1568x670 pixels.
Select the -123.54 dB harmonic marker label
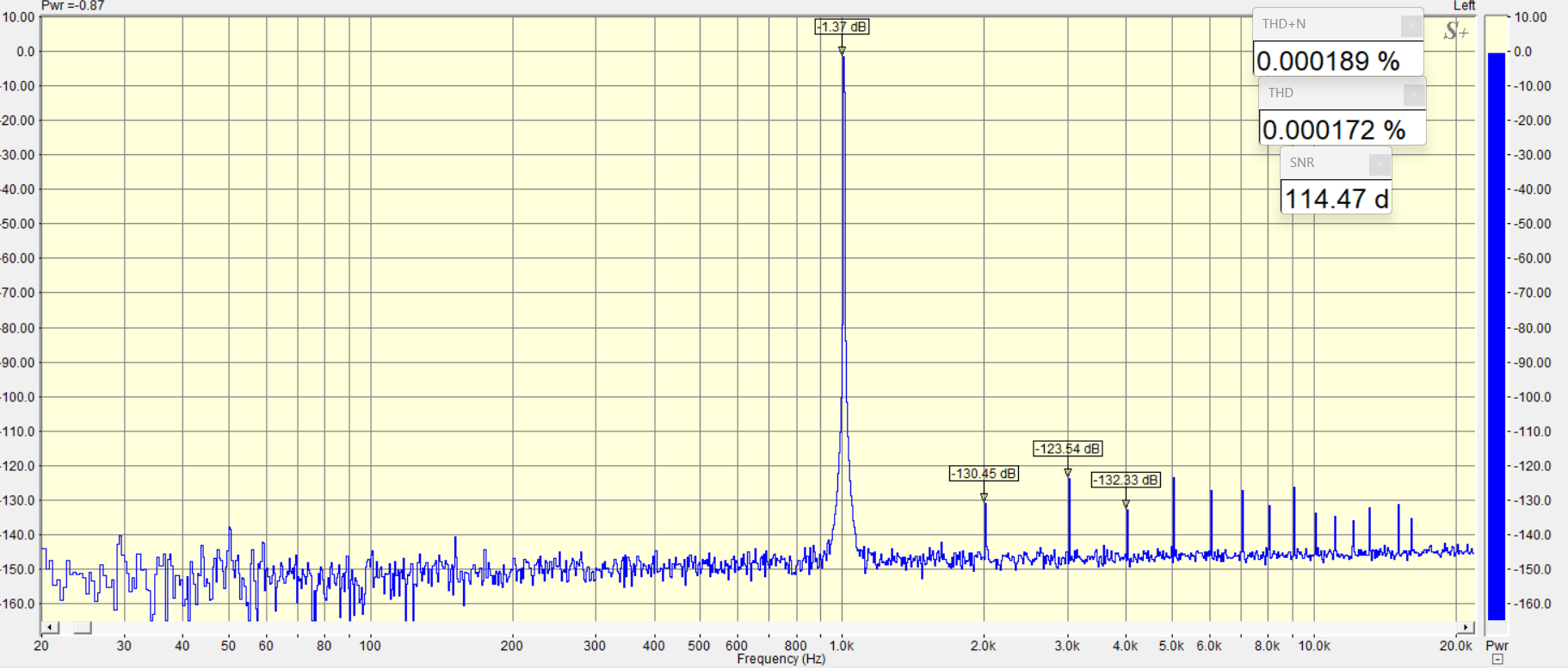point(1067,449)
